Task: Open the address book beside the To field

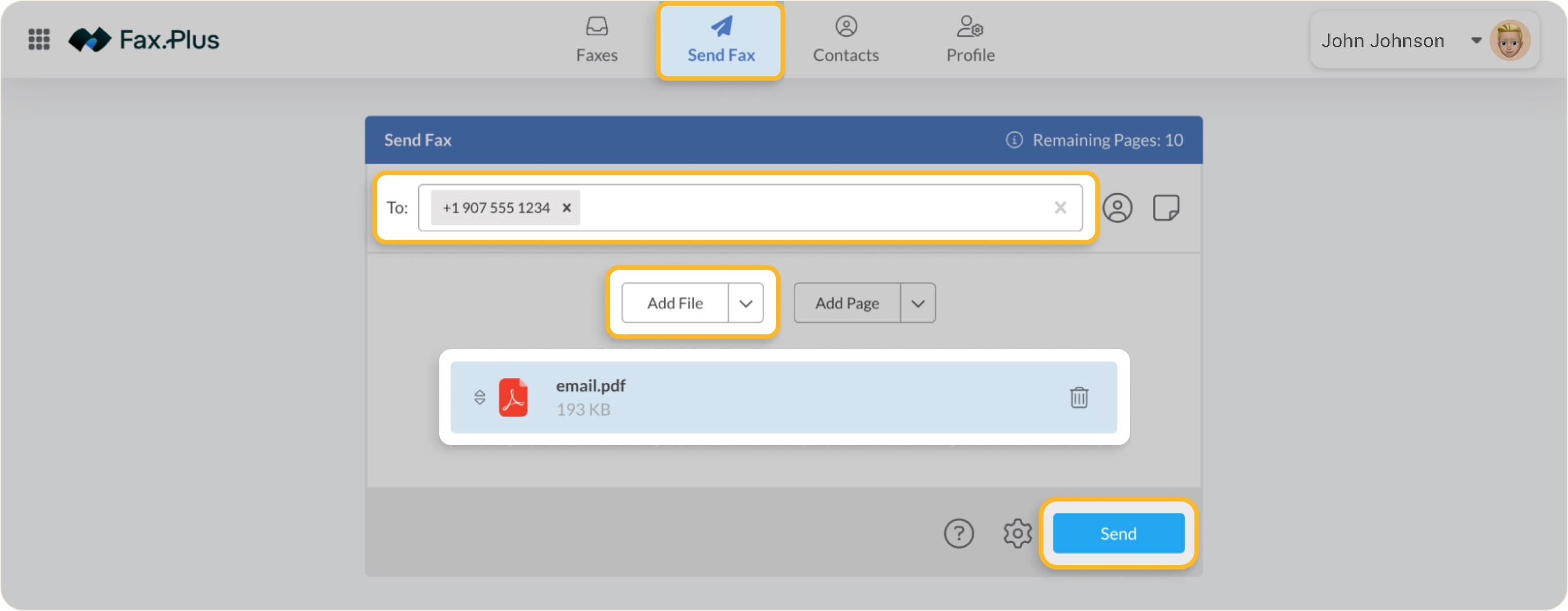Action: (x=1118, y=208)
